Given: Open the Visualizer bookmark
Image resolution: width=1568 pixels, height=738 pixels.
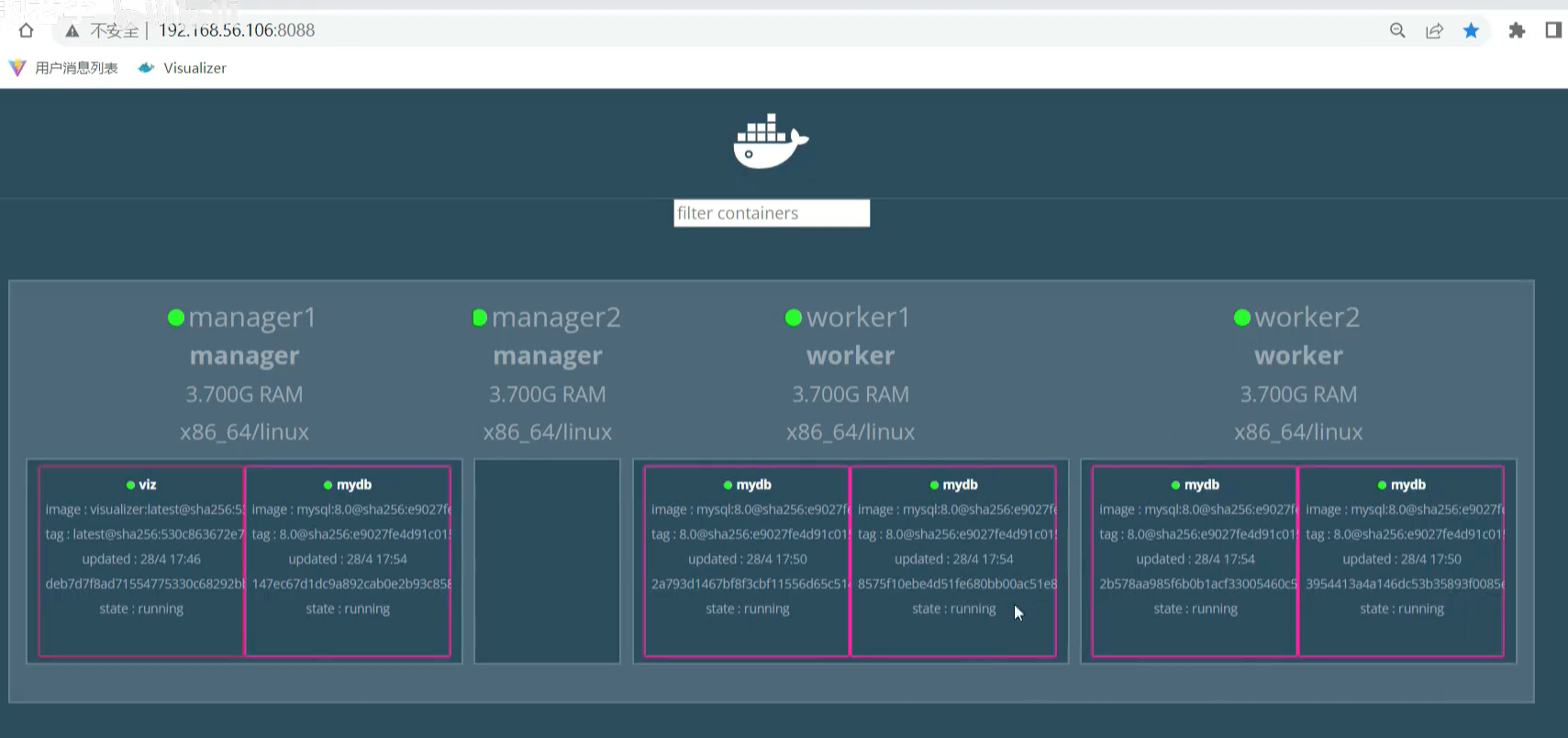Looking at the screenshot, I should coord(183,68).
